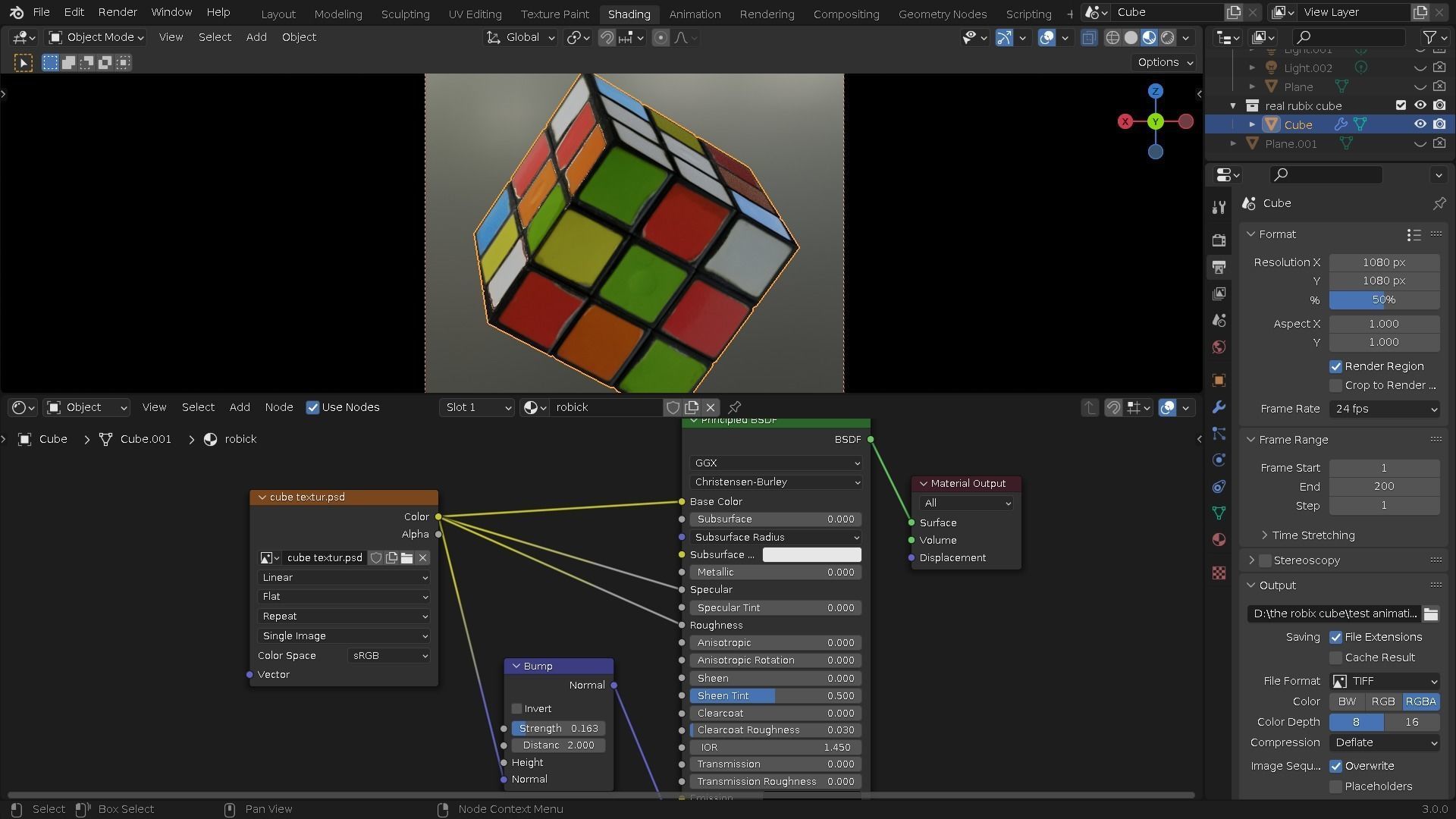This screenshot has height=819, width=1456.
Task: Open the Material properties tab icon
Action: (x=1219, y=540)
